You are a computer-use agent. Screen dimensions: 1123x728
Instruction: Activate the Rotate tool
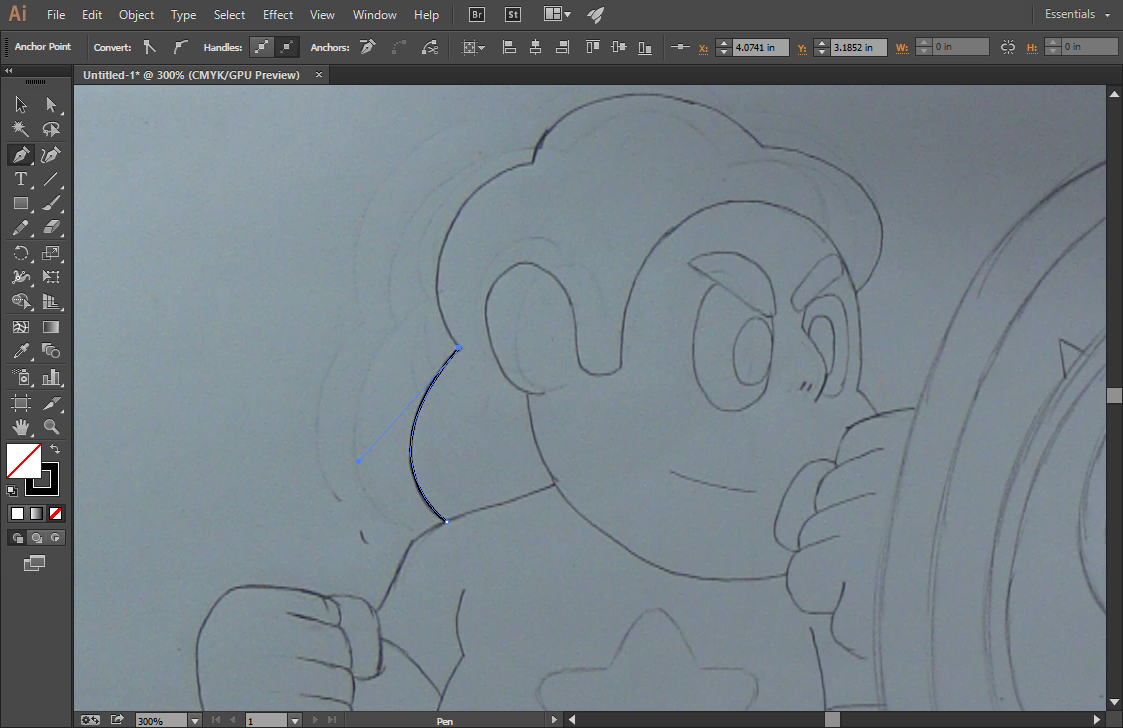[21, 253]
